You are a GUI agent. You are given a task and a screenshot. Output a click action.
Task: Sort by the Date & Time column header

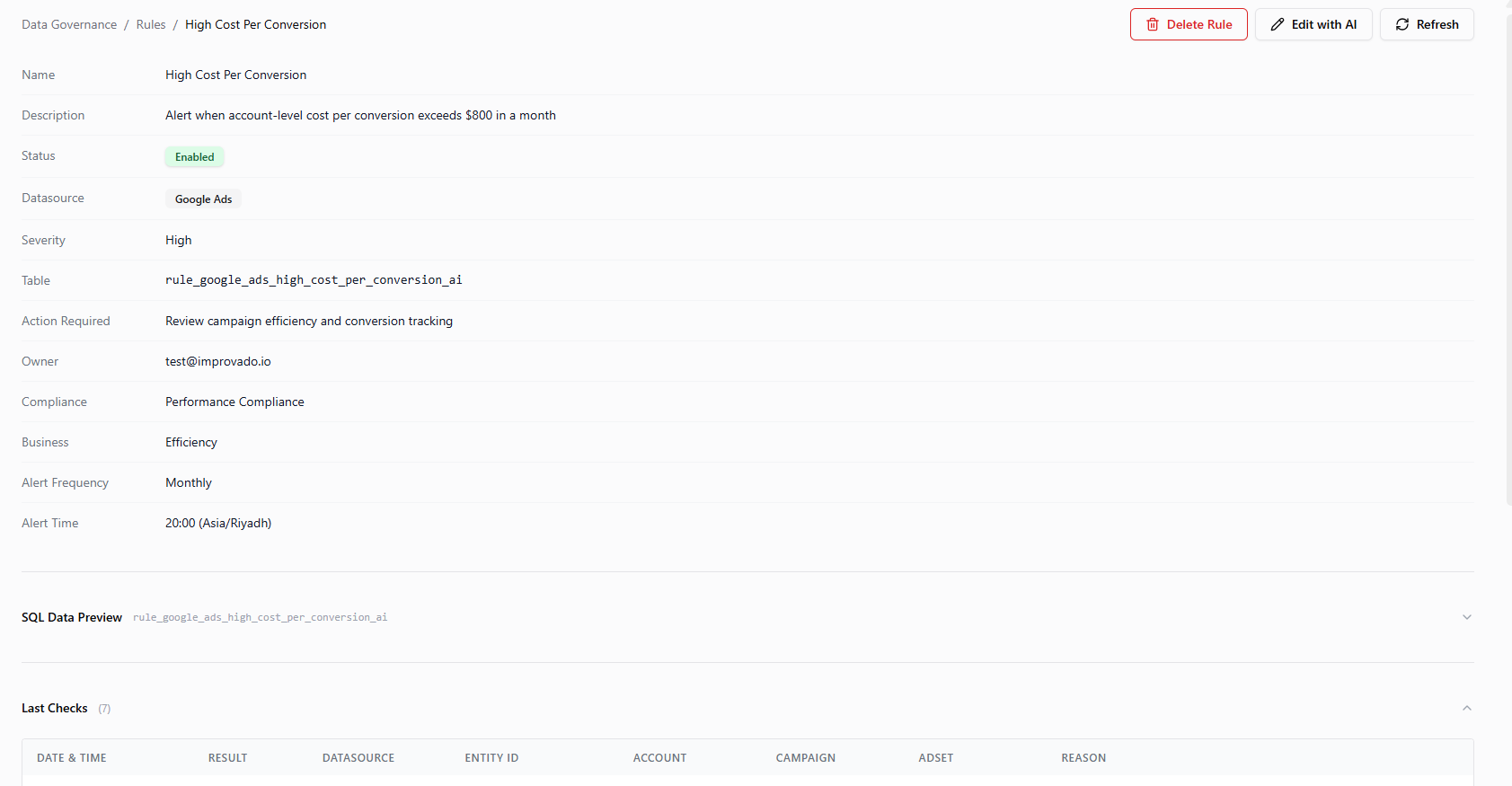click(x=72, y=758)
